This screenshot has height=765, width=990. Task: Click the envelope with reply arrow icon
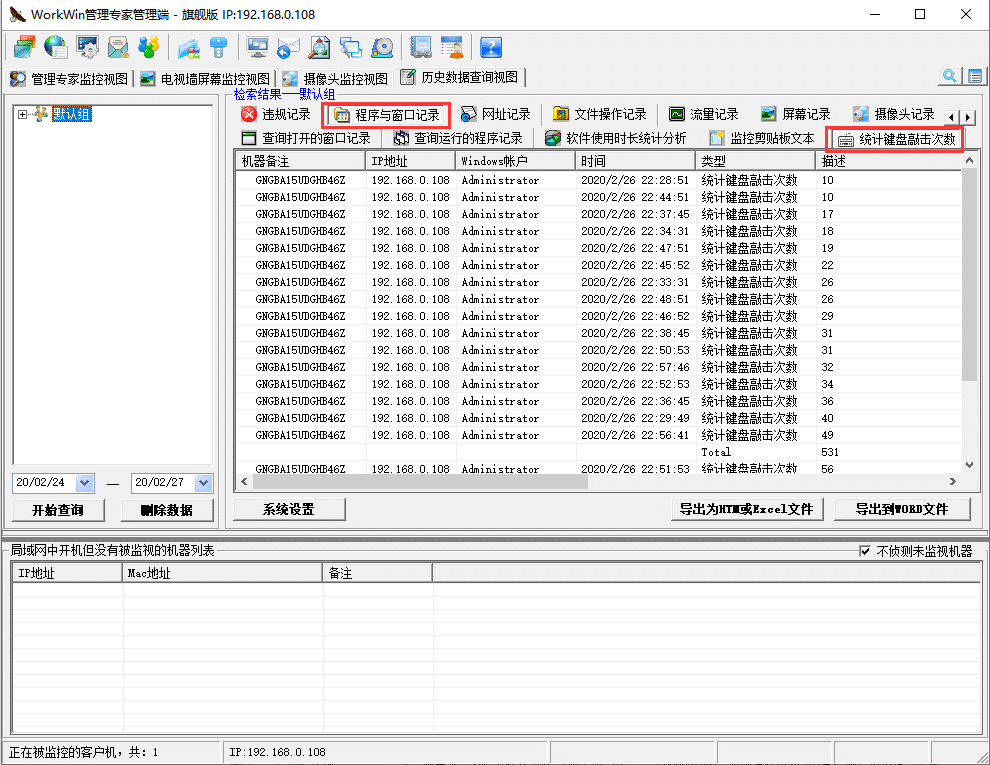[288, 47]
